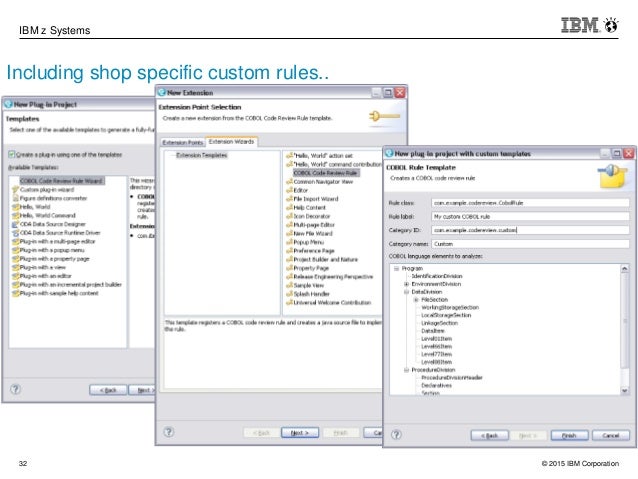This screenshot has width=638, height=479.
Task: Select Project Builder and Nature entry
Action: point(326,259)
